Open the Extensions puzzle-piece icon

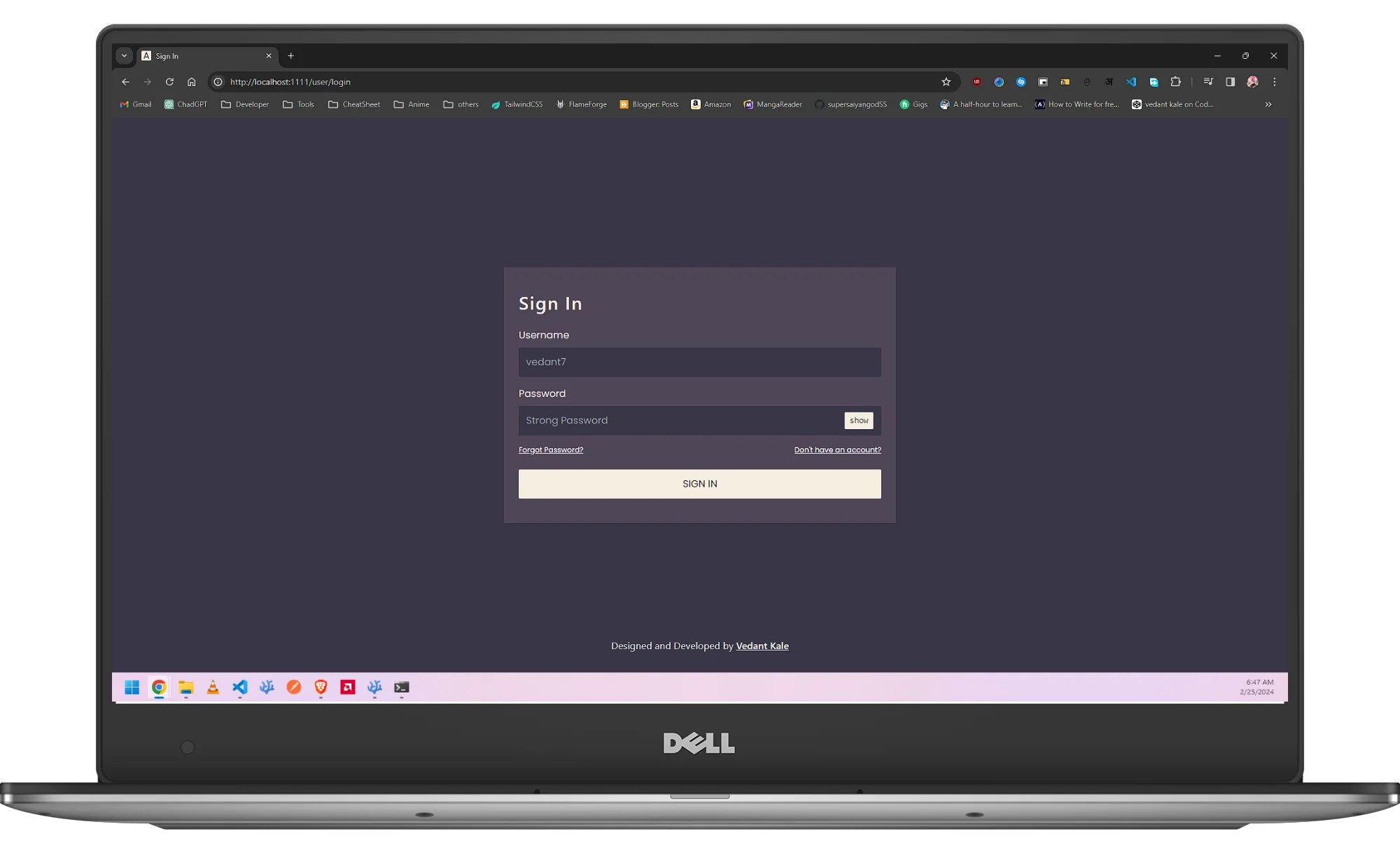[1176, 82]
